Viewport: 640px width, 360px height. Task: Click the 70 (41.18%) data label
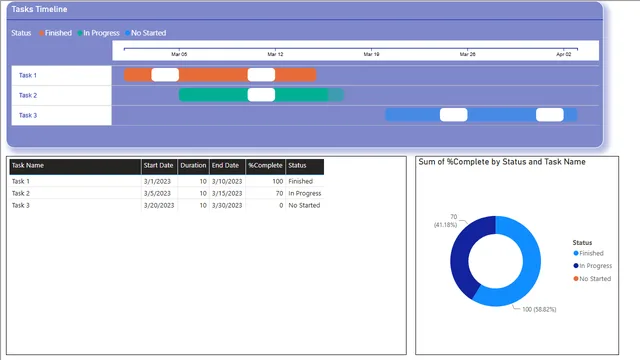click(x=446, y=221)
